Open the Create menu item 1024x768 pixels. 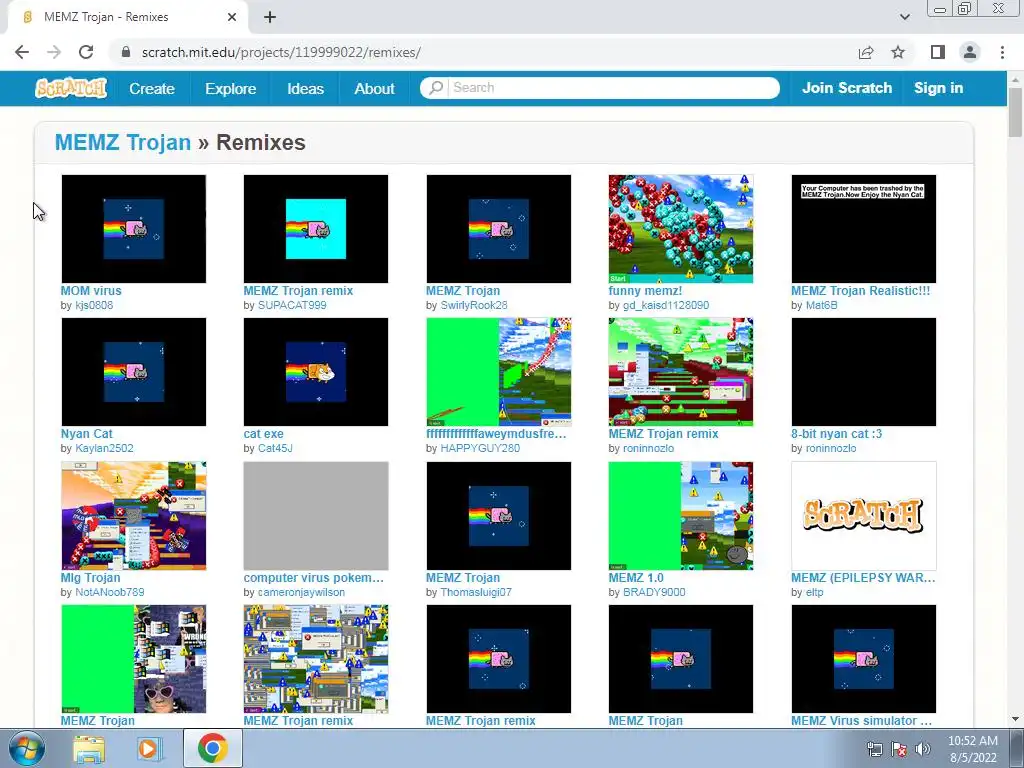pyautogui.click(x=152, y=88)
